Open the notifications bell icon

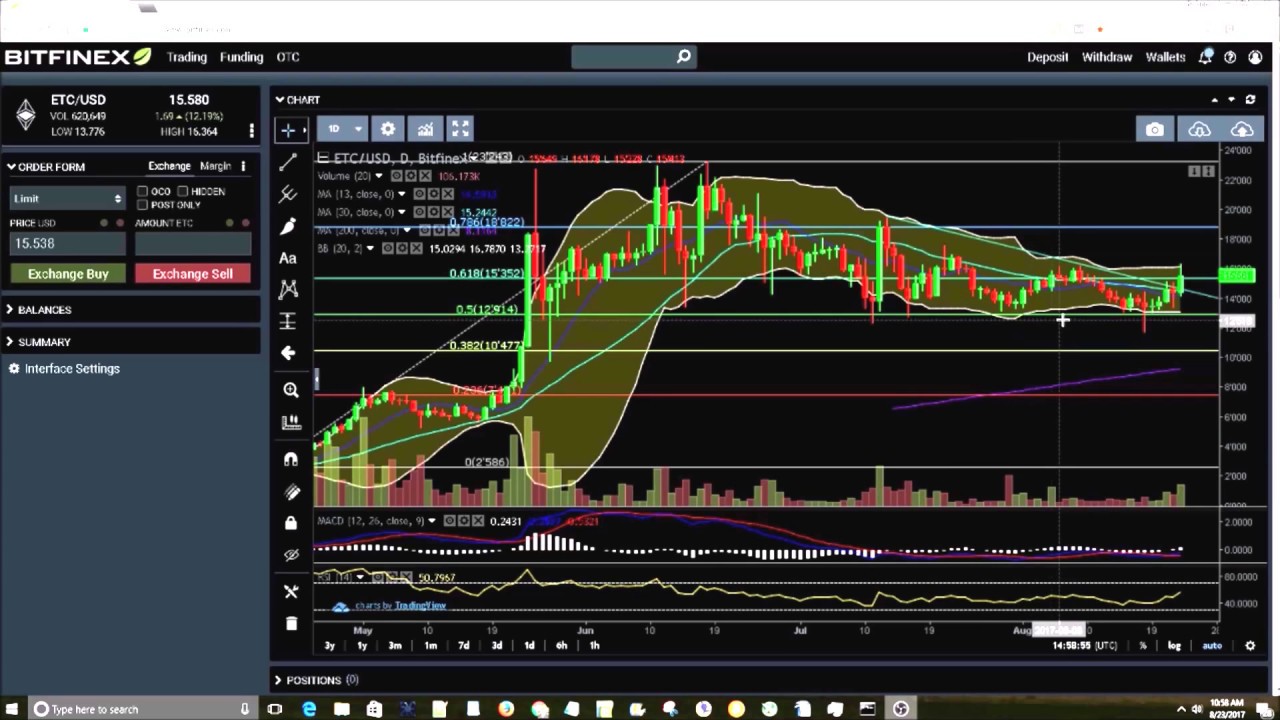point(1205,57)
